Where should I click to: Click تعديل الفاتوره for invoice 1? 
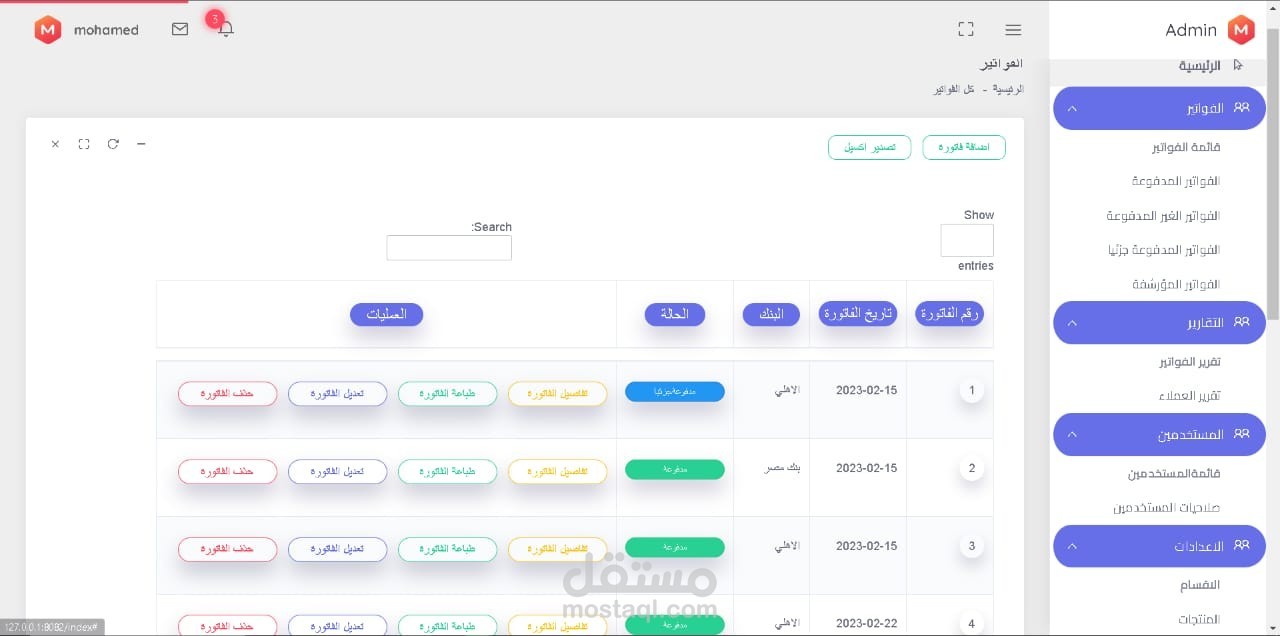point(337,393)
